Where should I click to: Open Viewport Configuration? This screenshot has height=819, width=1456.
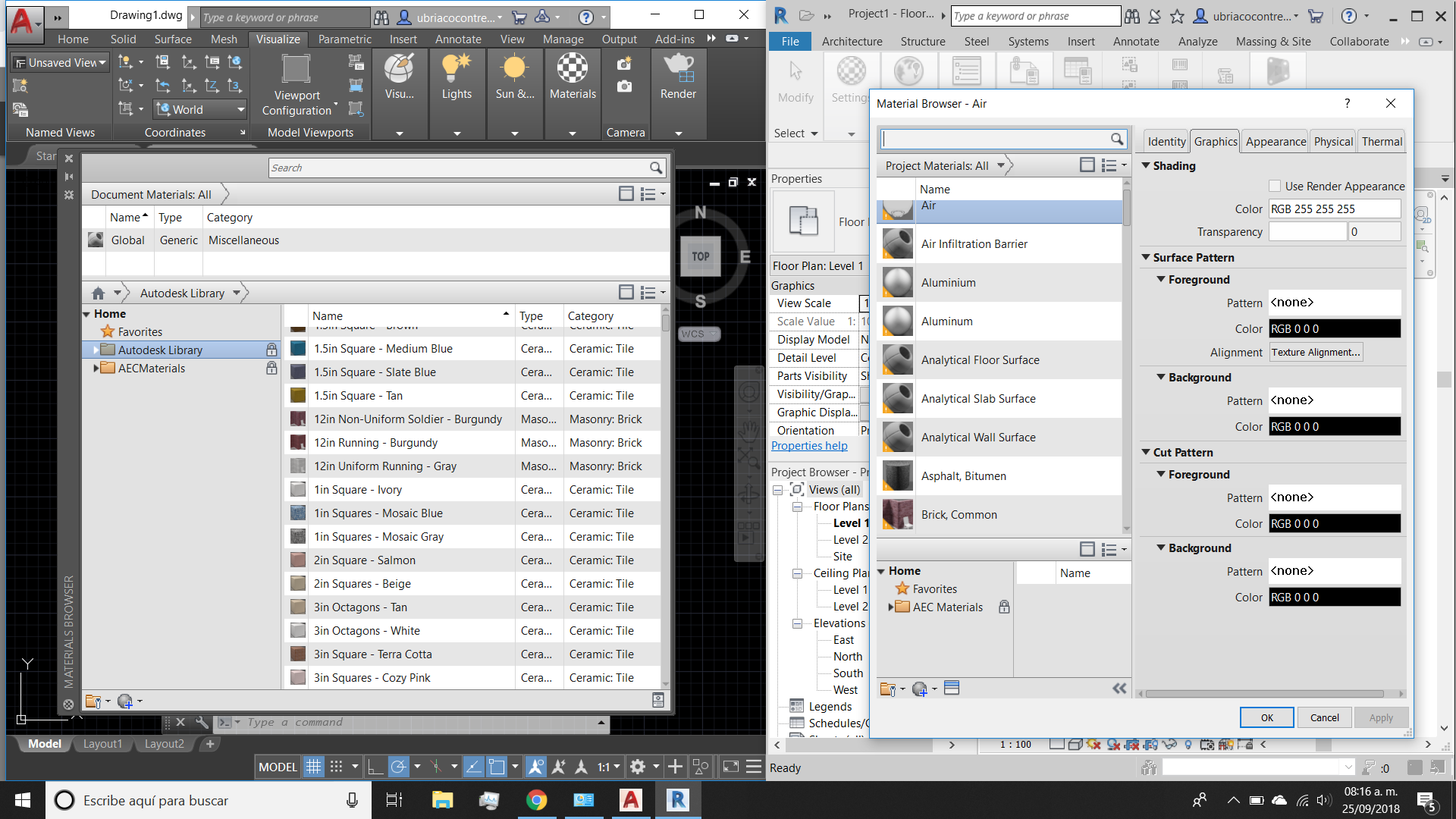[x=297, y=85]
